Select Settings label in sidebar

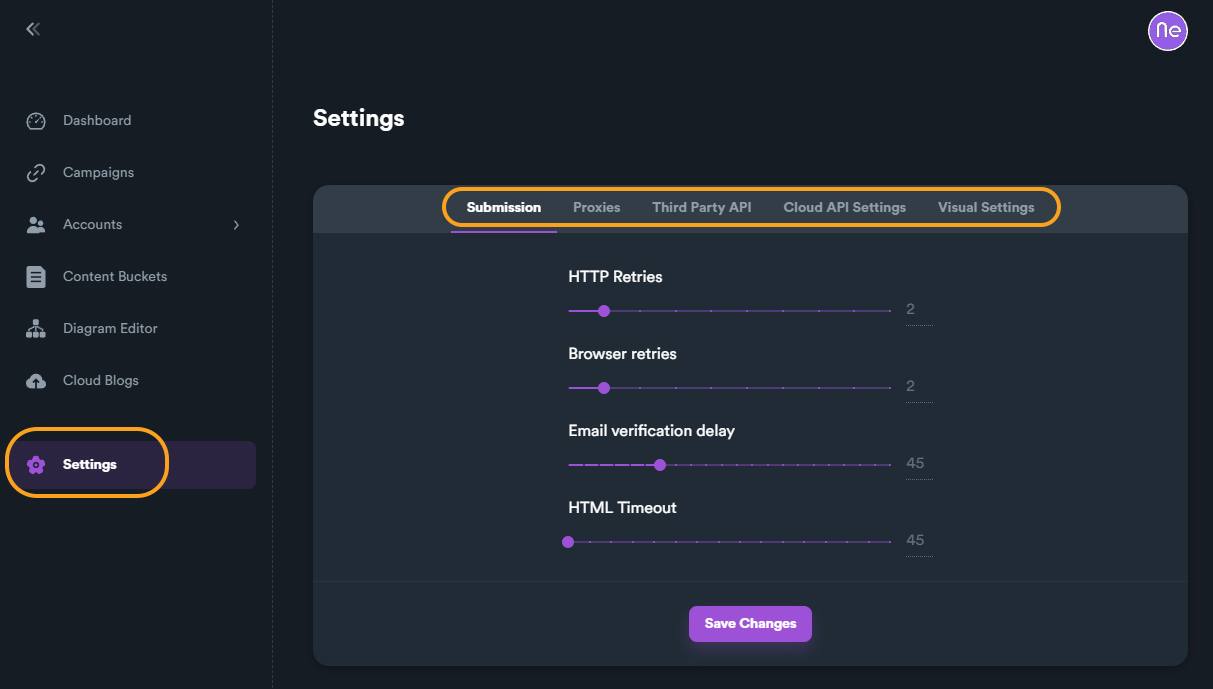(90, 465)
